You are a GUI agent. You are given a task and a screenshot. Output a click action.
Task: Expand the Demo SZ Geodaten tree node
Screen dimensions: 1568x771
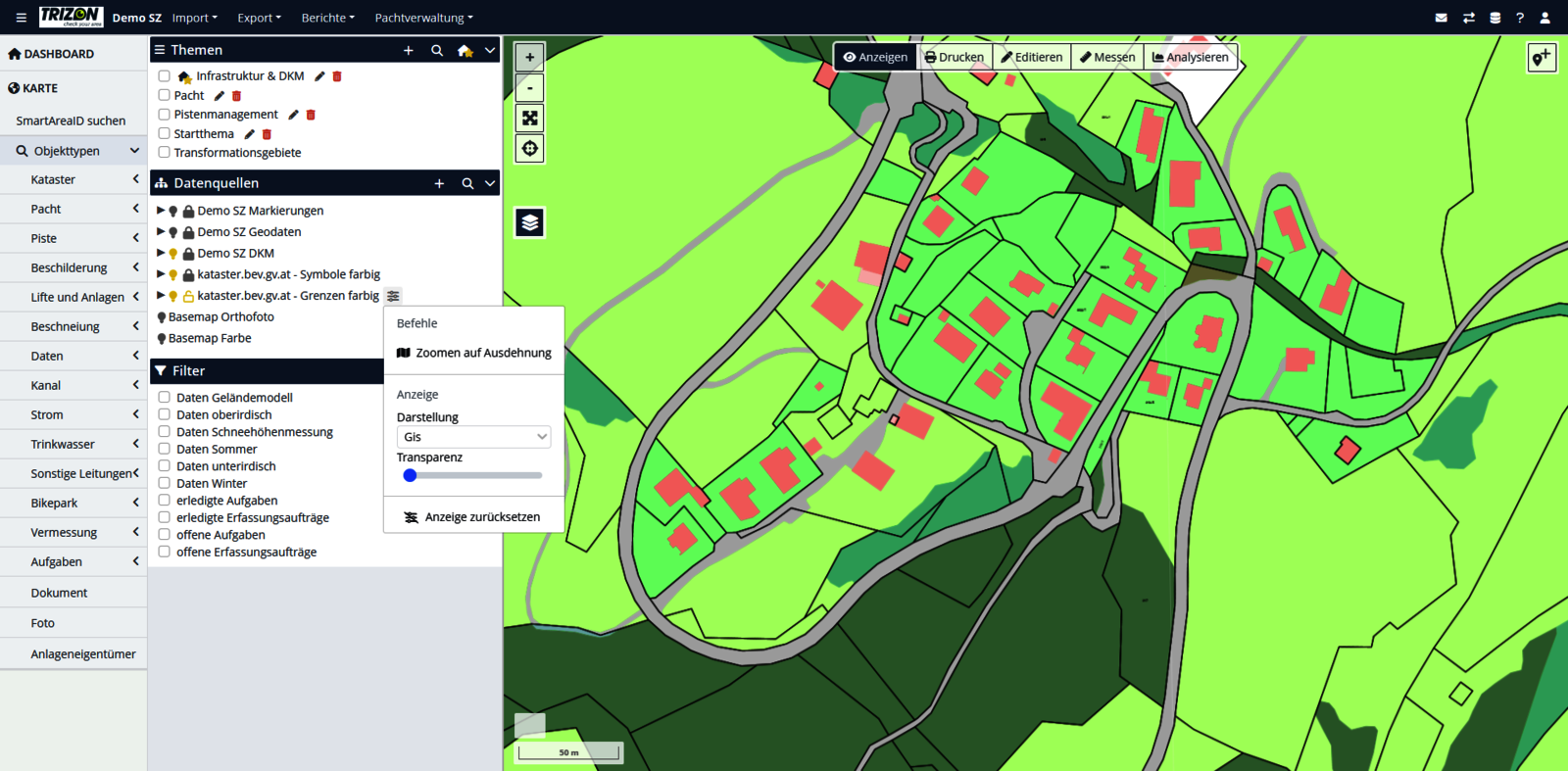[161, 232]
